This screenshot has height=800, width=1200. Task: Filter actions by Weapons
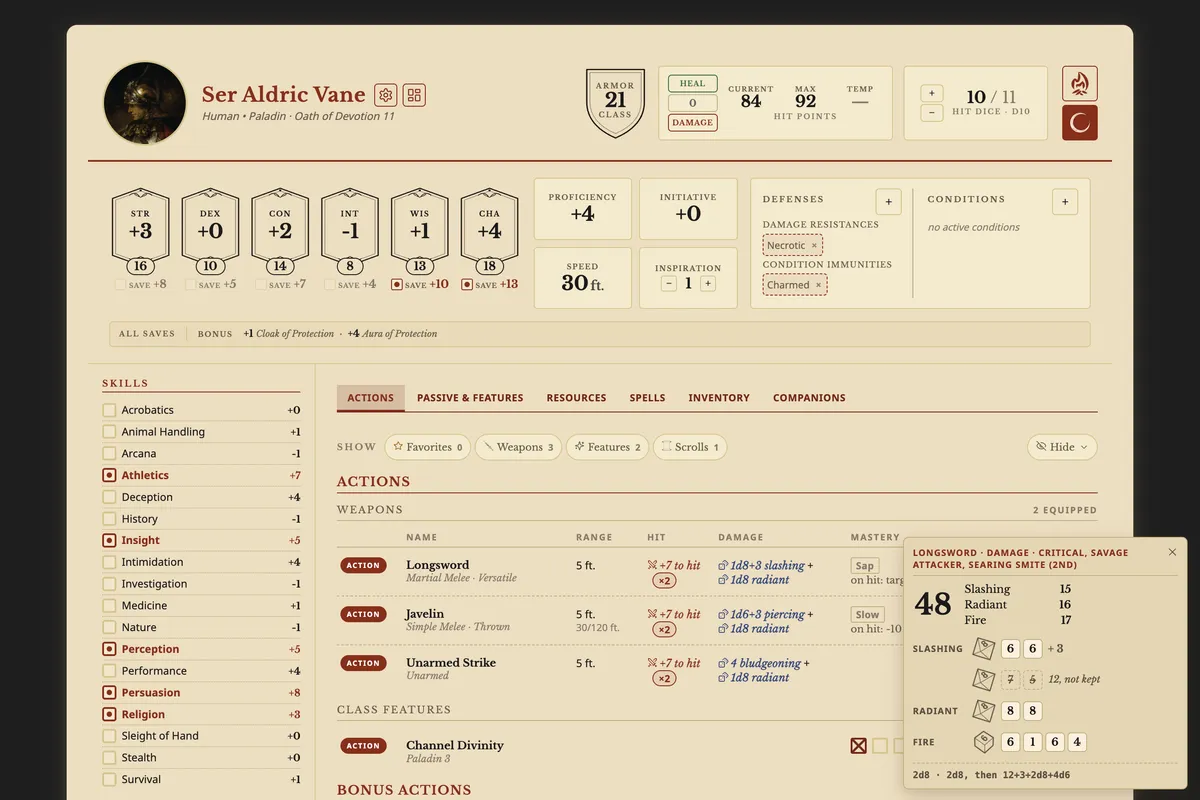pyautogui.click(x=518, y=447)
